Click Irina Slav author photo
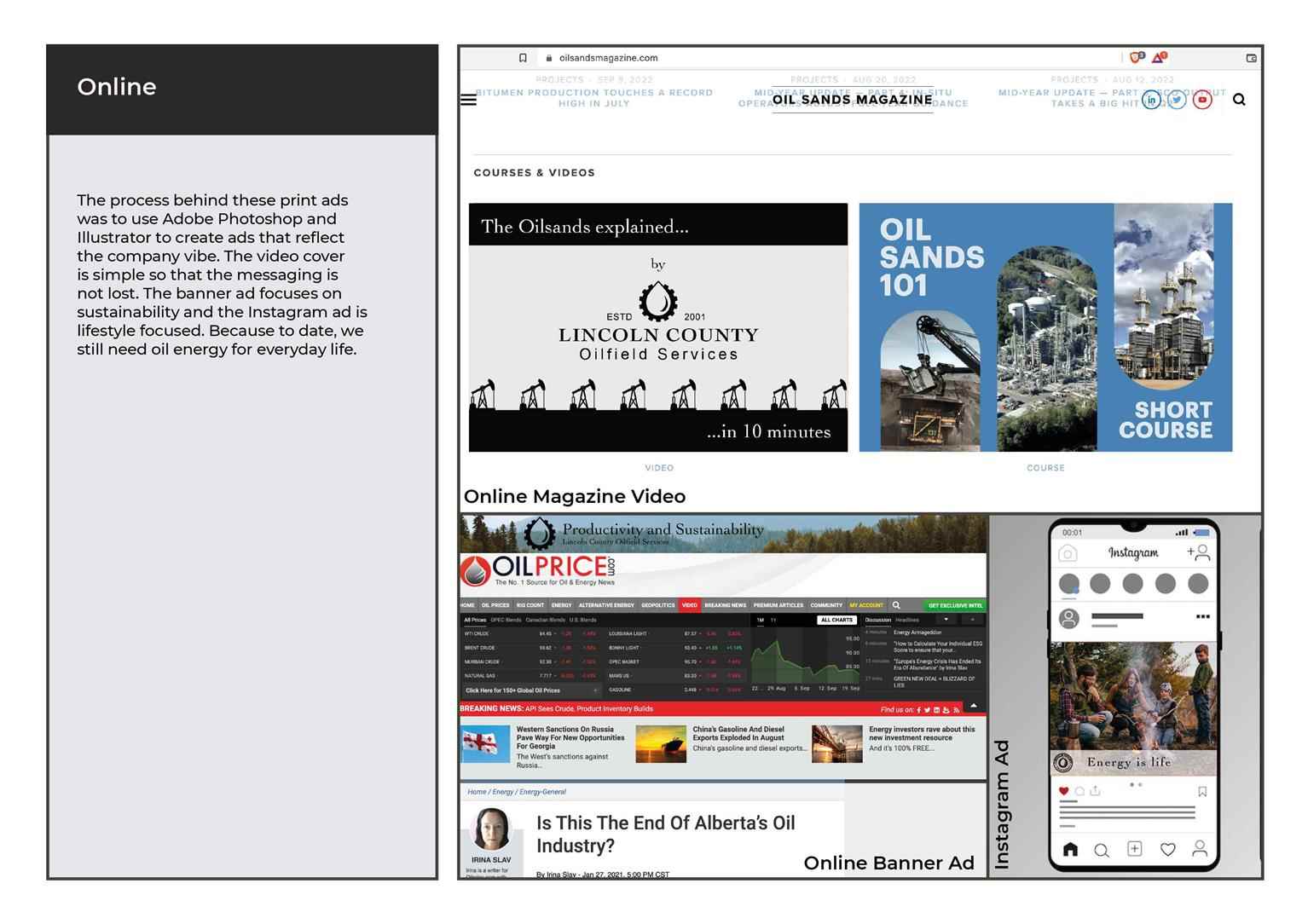The width and height of the screenshot is (1308, 924). coord(491,829)
